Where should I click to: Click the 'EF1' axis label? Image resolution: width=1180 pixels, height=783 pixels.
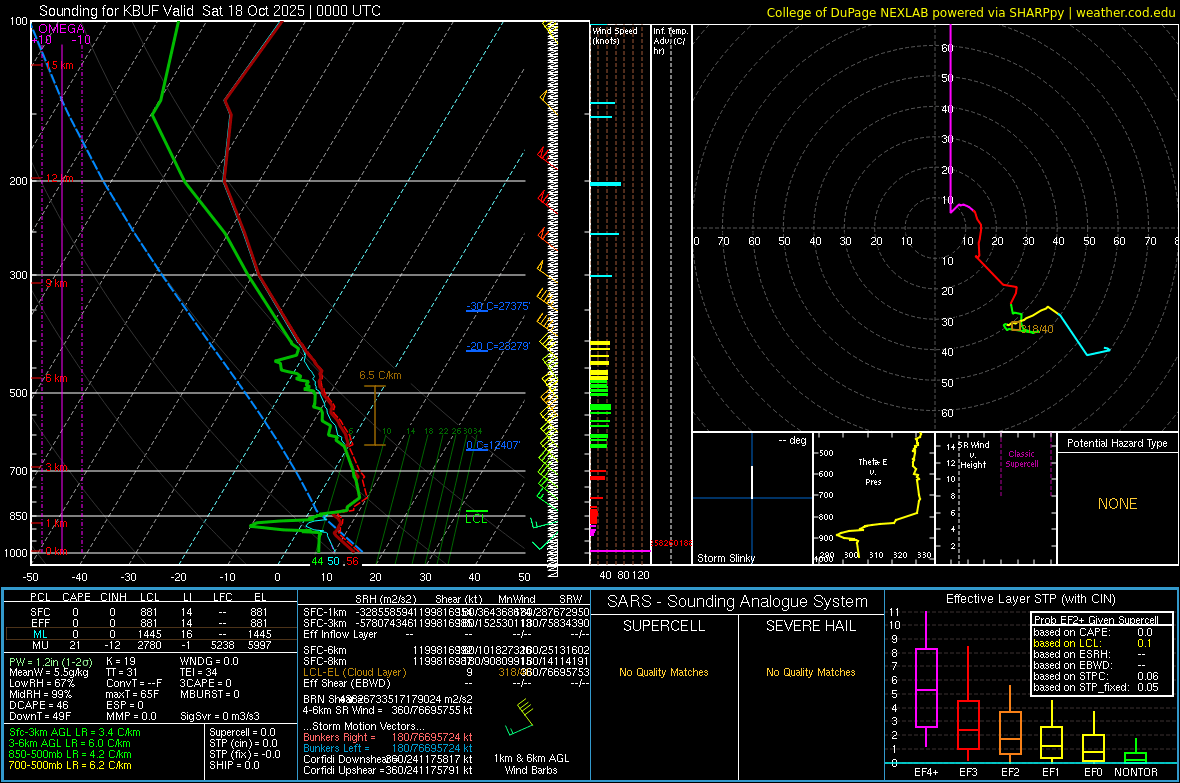[x=1051, y=772]
